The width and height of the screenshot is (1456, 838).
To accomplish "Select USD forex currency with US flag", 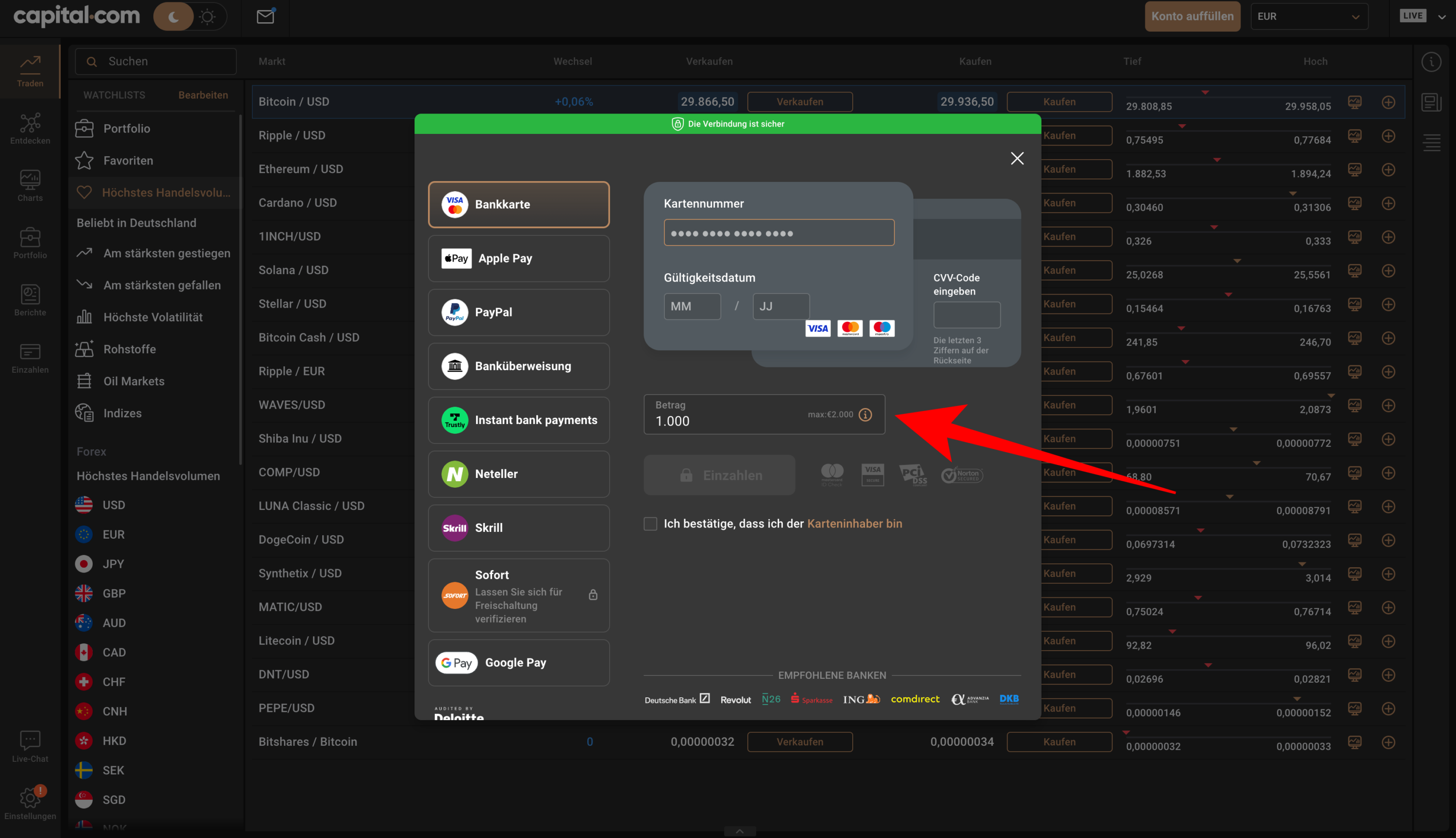I will (x=100, y=505).
